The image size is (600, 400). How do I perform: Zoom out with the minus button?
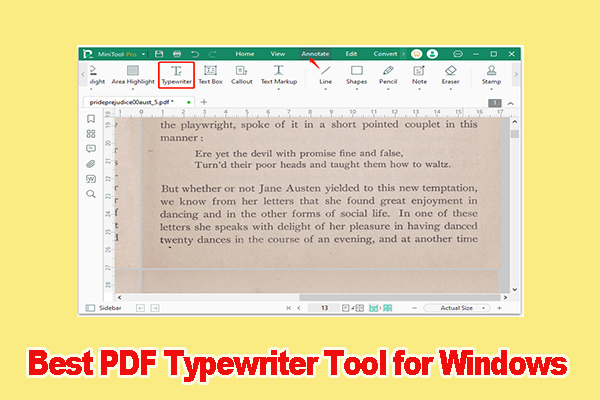(414, 308)
